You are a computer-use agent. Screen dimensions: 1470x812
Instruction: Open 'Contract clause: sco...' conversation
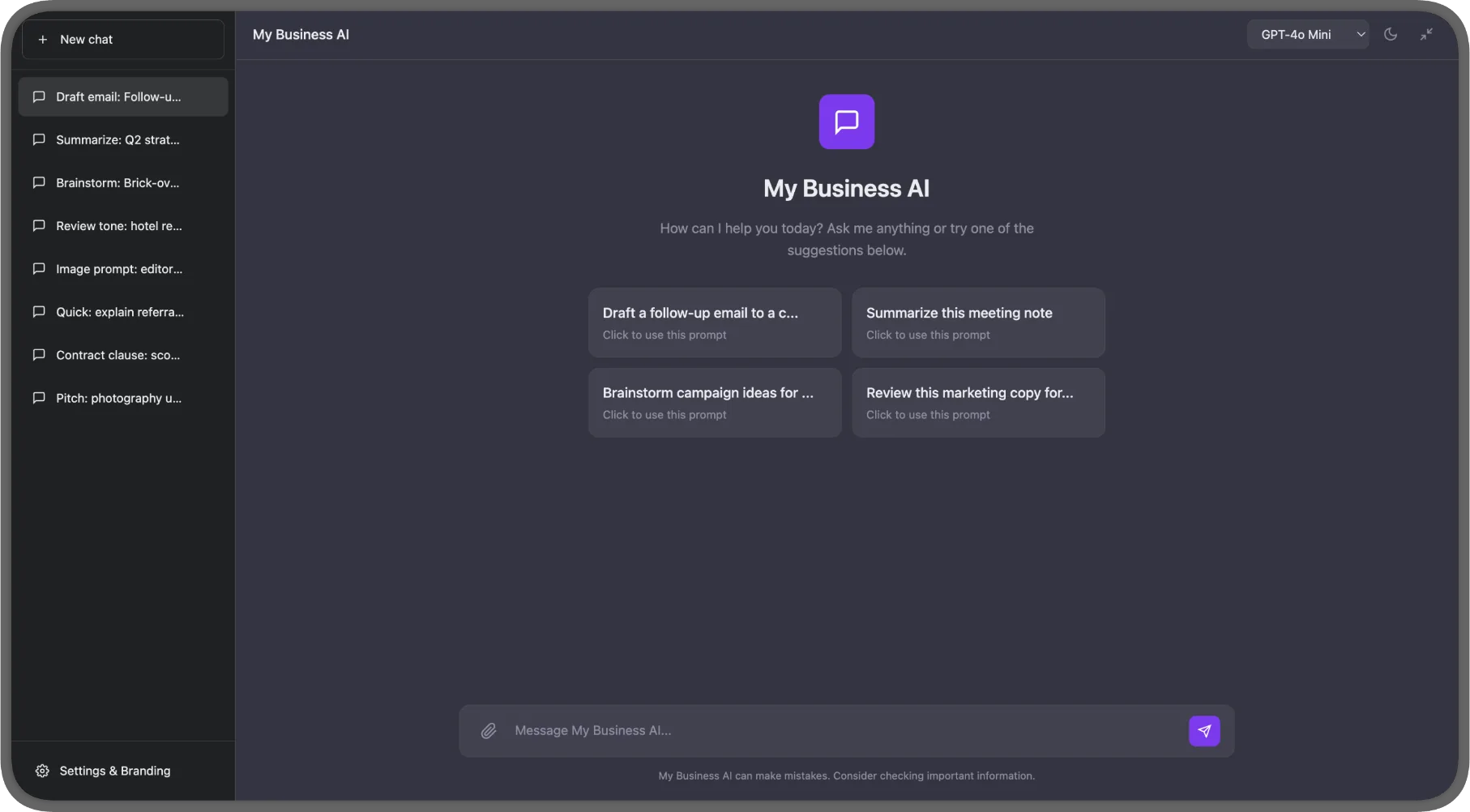click(x=123, y=354)
